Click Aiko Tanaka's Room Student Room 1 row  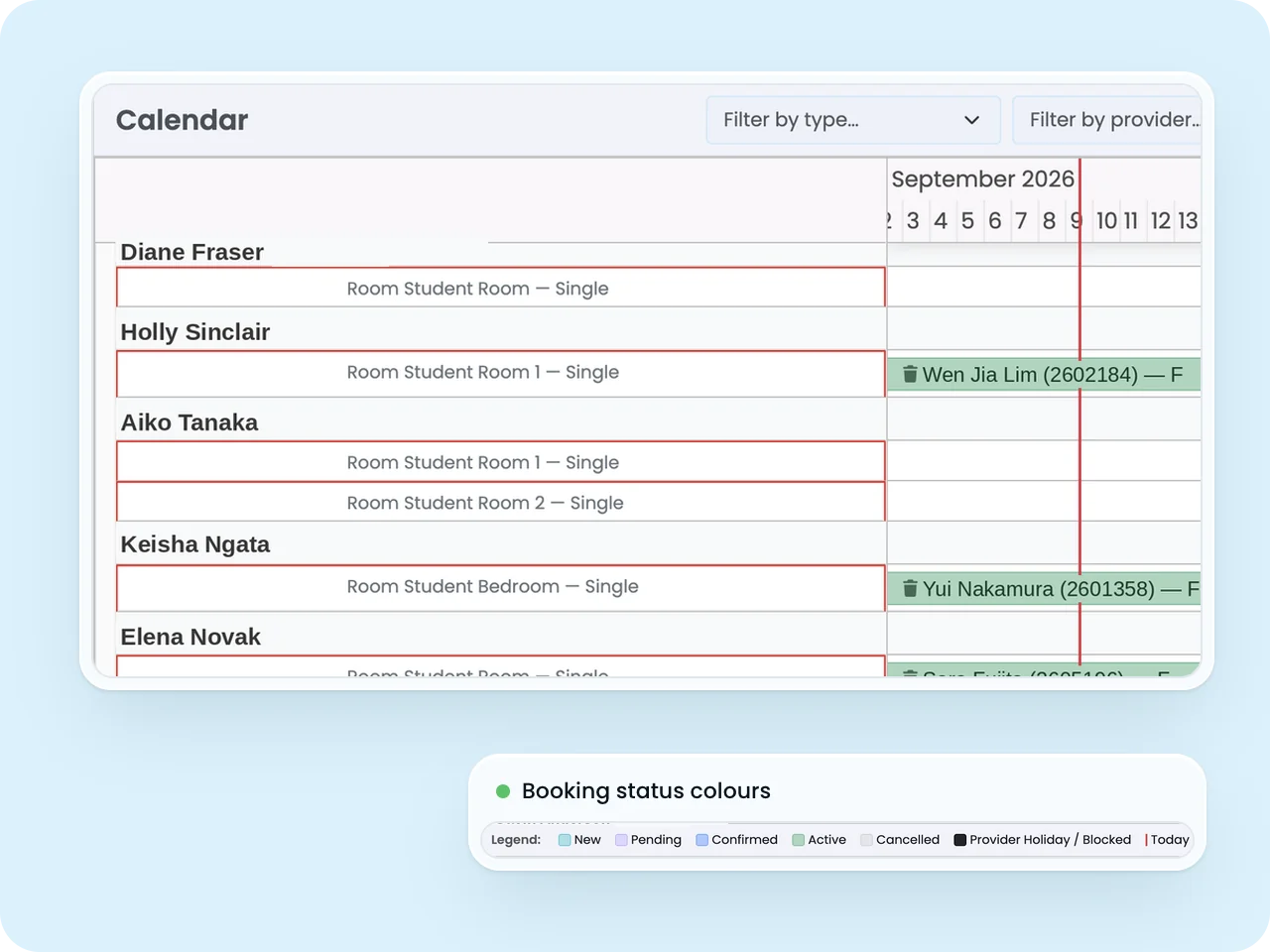pyautogui.click(x=501, y=461)
